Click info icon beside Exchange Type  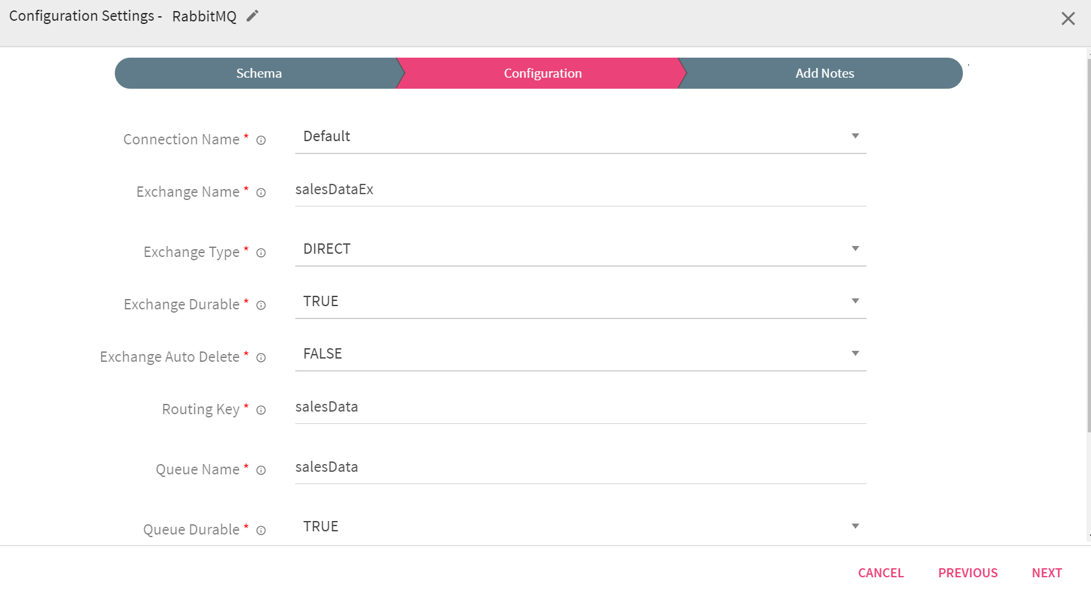click(x=261, y=253)
